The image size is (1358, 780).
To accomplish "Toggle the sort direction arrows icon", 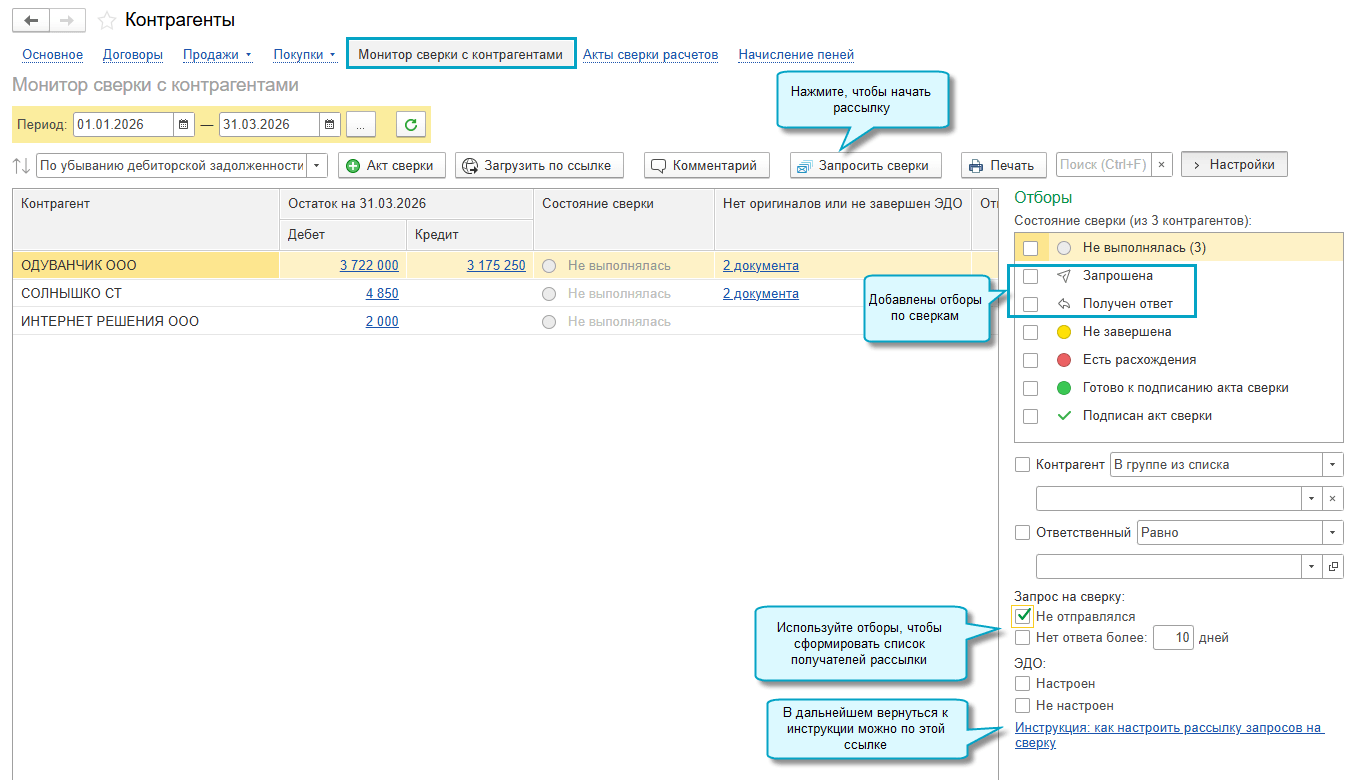I will click(x=21, y=165).
